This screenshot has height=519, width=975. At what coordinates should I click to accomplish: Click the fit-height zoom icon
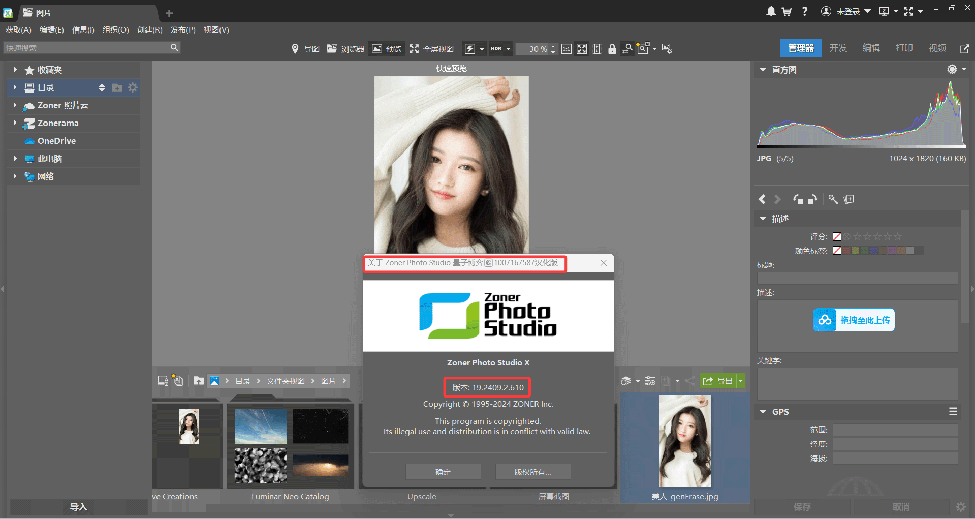coord(597,48)
